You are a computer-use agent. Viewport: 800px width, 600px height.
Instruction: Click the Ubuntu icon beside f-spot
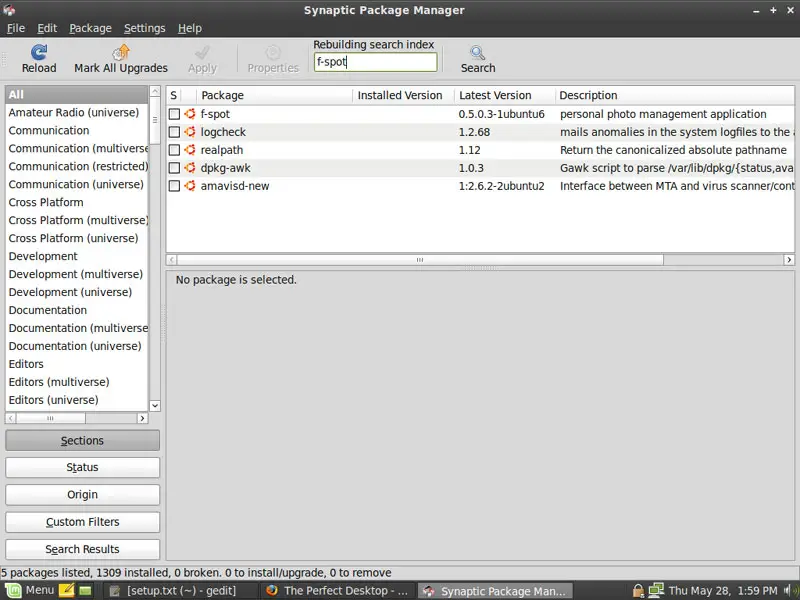(x=190, y=114)
